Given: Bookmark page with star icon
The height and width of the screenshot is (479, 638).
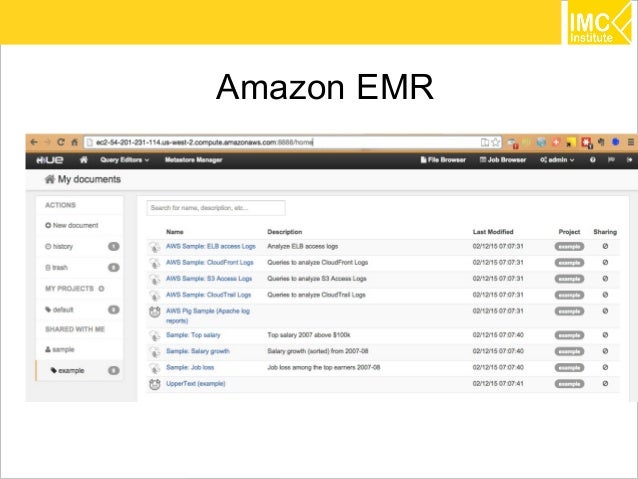Looking at the screenshot, I should 496,142.
